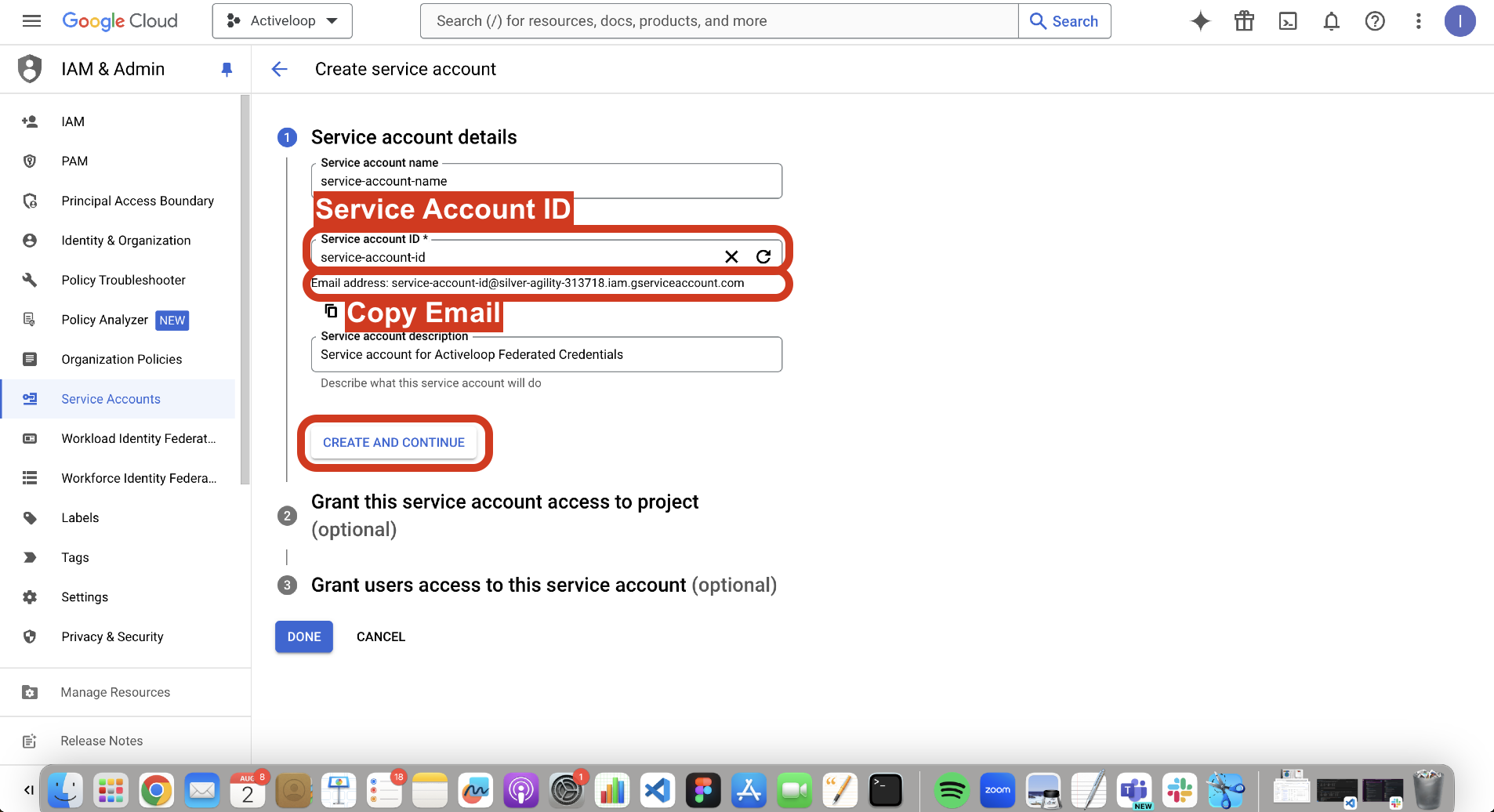Open the help question mark menu
The image size is (1494, 812).
click(1375, 21)
